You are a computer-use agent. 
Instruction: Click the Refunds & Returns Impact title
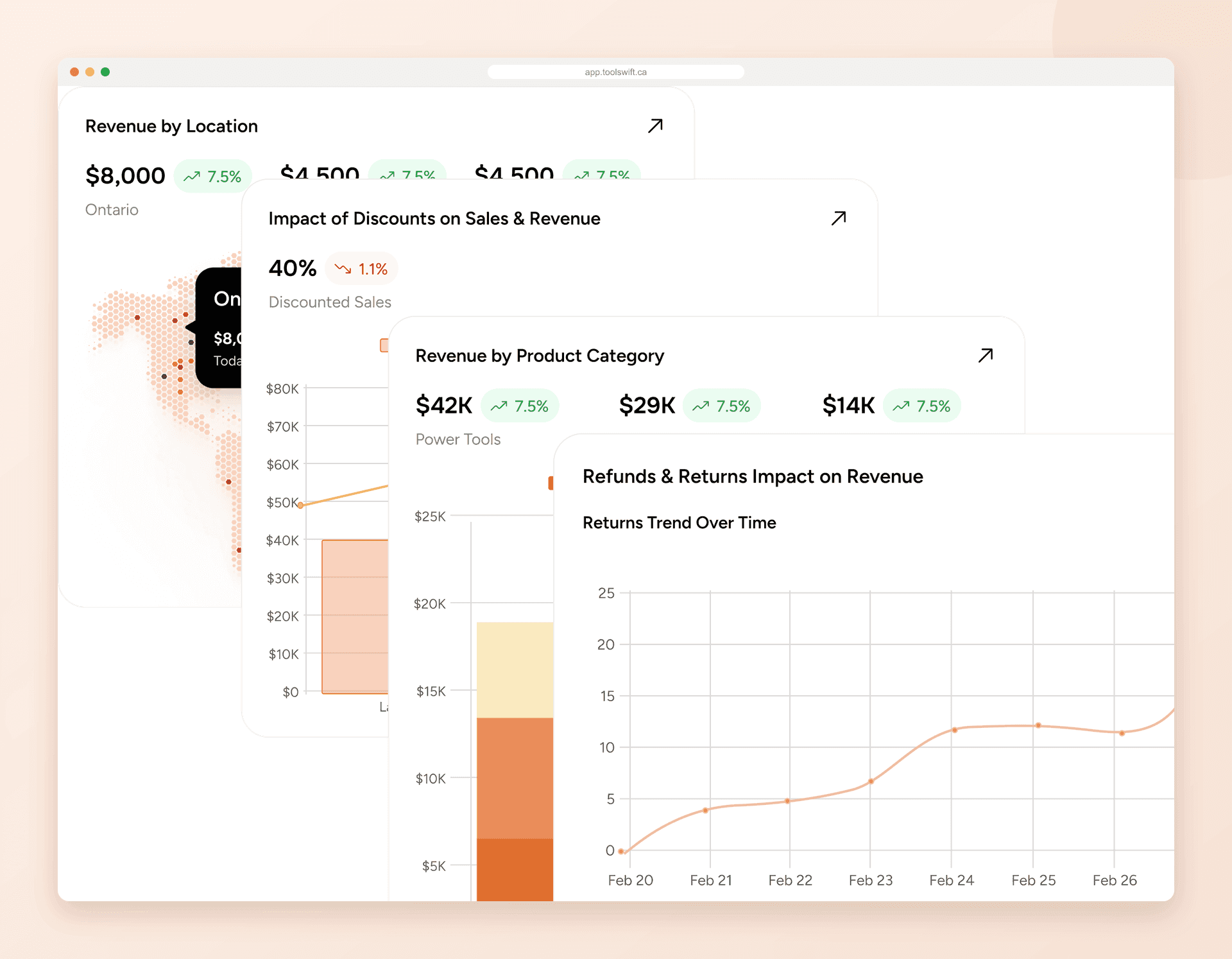point(753,476)
